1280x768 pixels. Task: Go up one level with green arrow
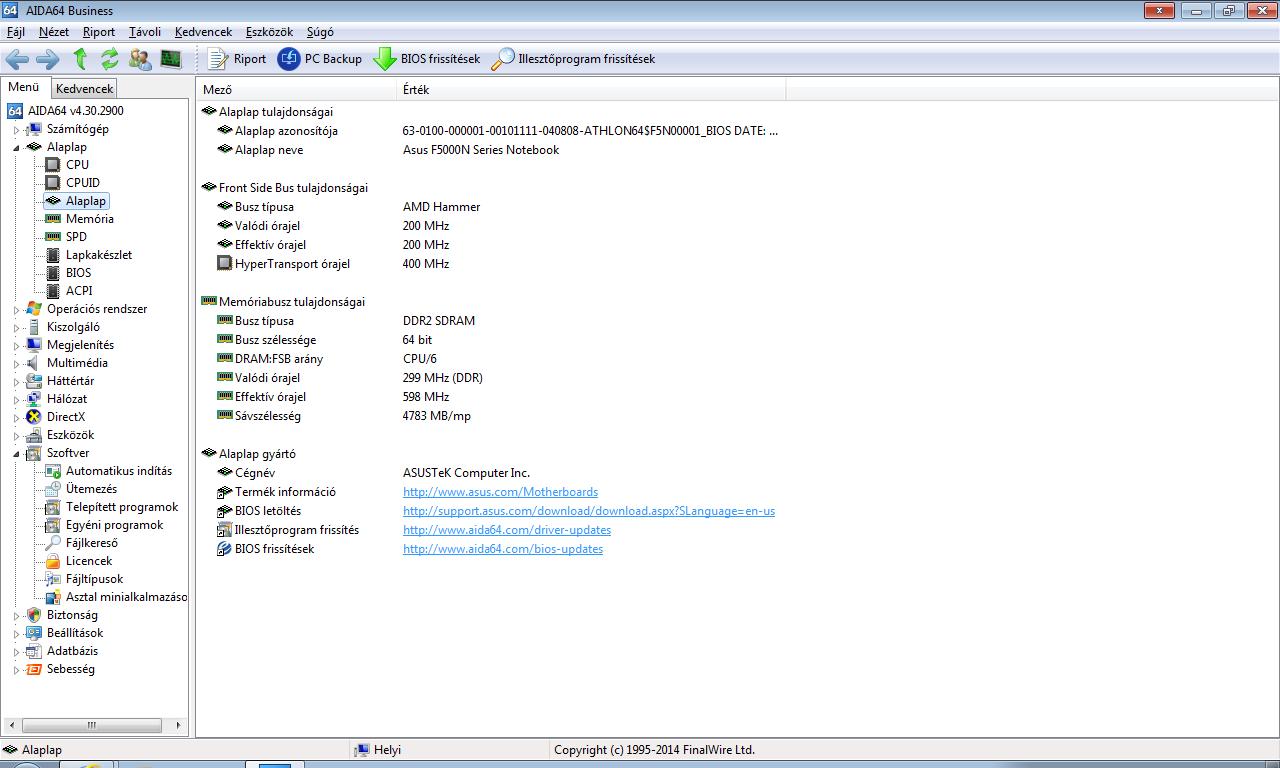81,59
